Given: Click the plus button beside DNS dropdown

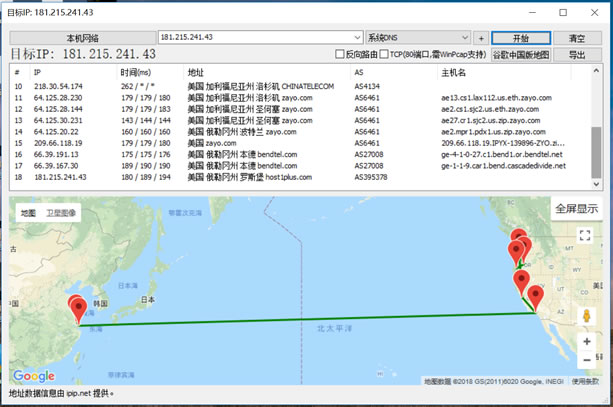Looking at the screenshot, I should pos(480,37).
